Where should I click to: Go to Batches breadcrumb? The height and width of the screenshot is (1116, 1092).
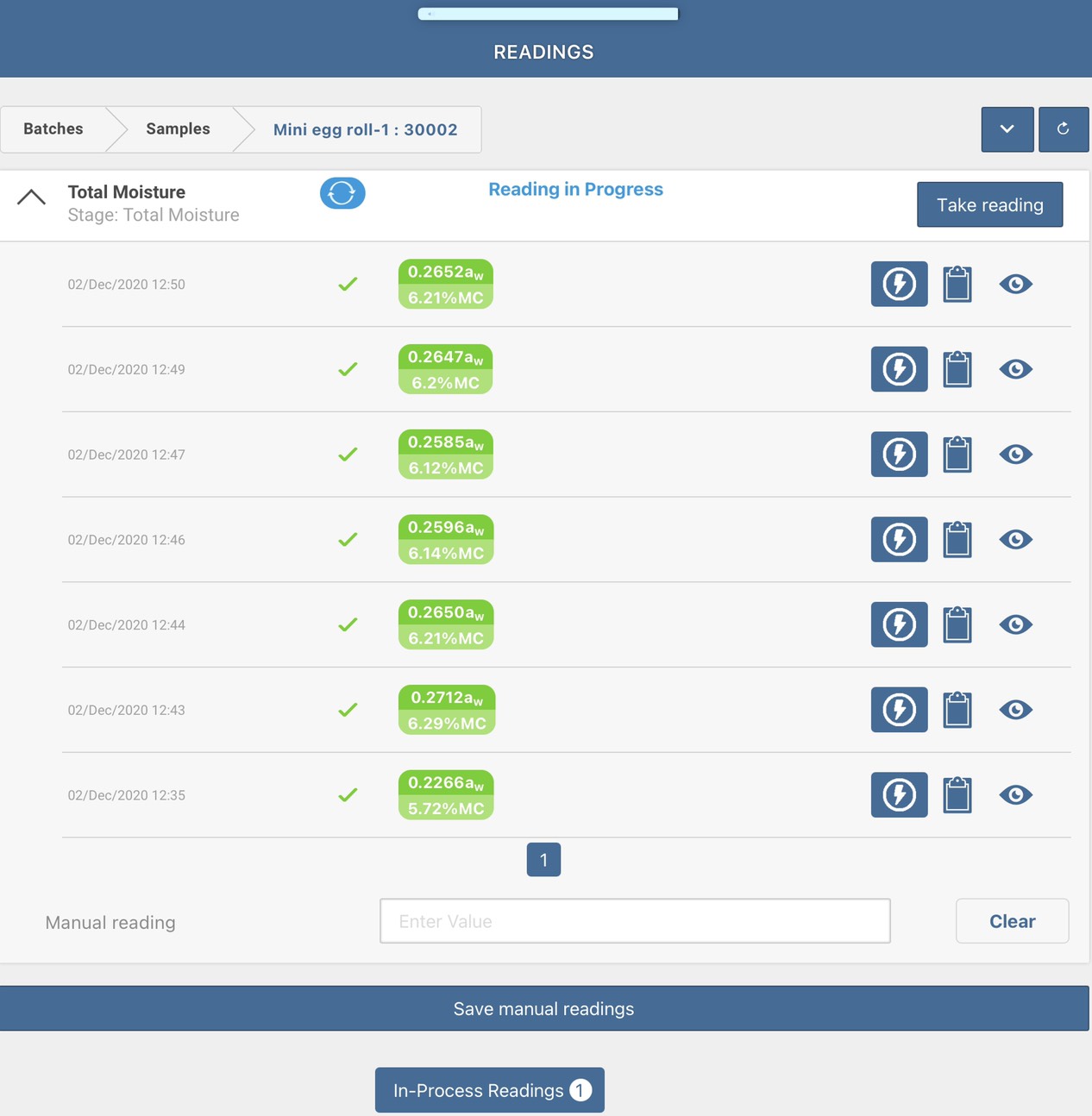[53, 129]
